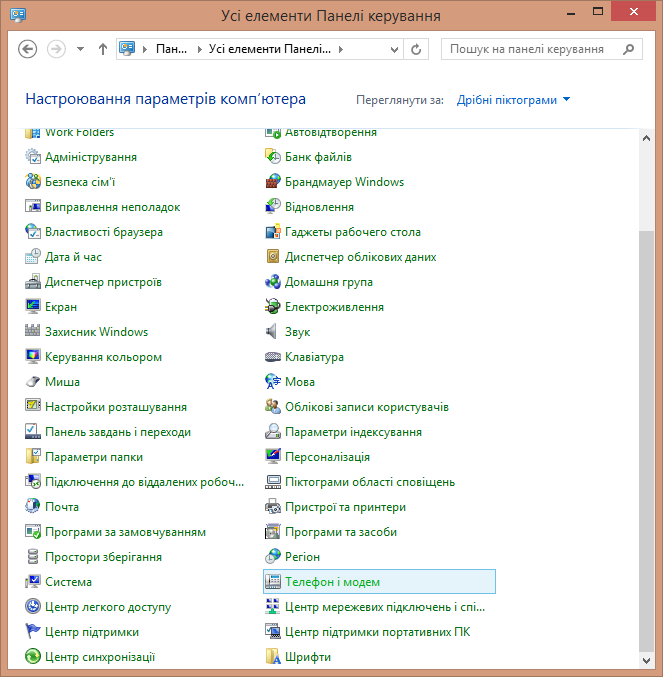The height and width of the screenshot is (677, 663).
Task: Click the Властивості браузера icon
Action: point(33,232)
